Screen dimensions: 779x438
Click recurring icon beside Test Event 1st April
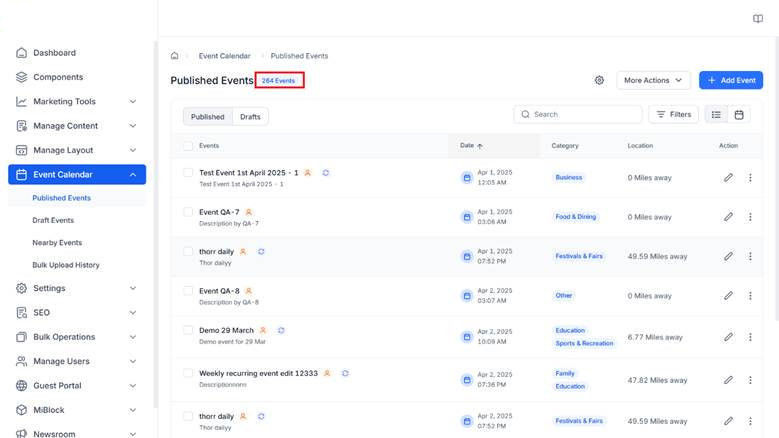[325, 173]
